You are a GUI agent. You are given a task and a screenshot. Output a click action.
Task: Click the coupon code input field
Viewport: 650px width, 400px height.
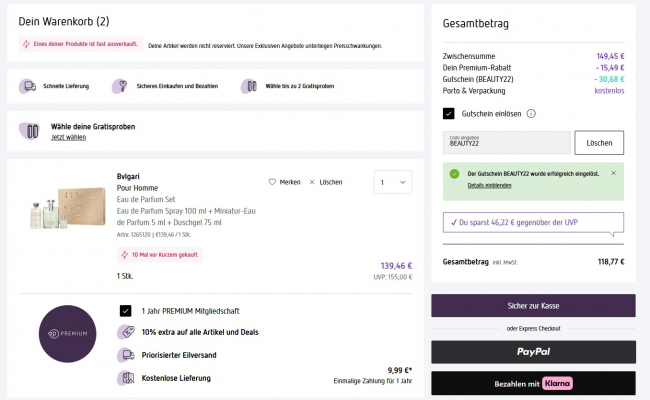(x=506, y=142)
